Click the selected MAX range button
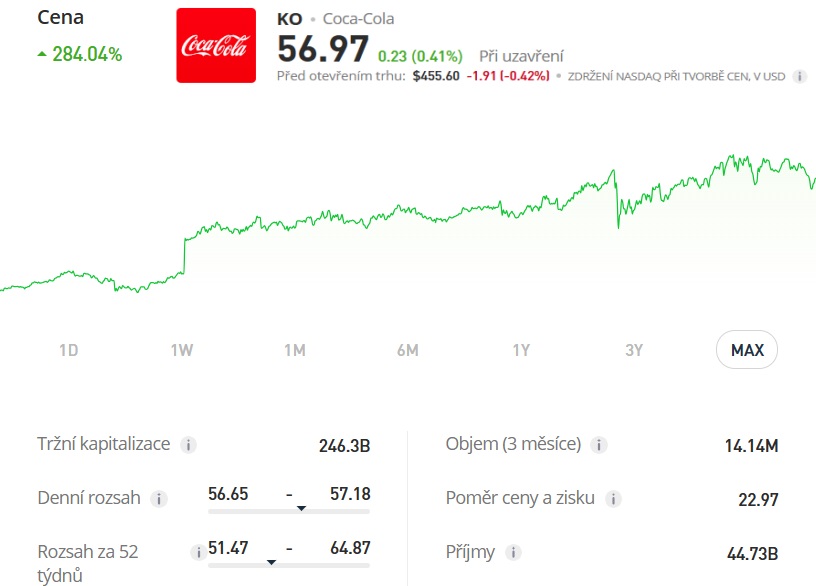The width and height of the screenshot is (816, 586). pos(747,349)
